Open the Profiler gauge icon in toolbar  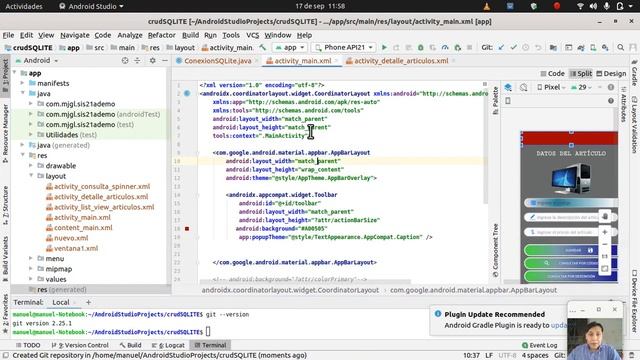point(445,48)
